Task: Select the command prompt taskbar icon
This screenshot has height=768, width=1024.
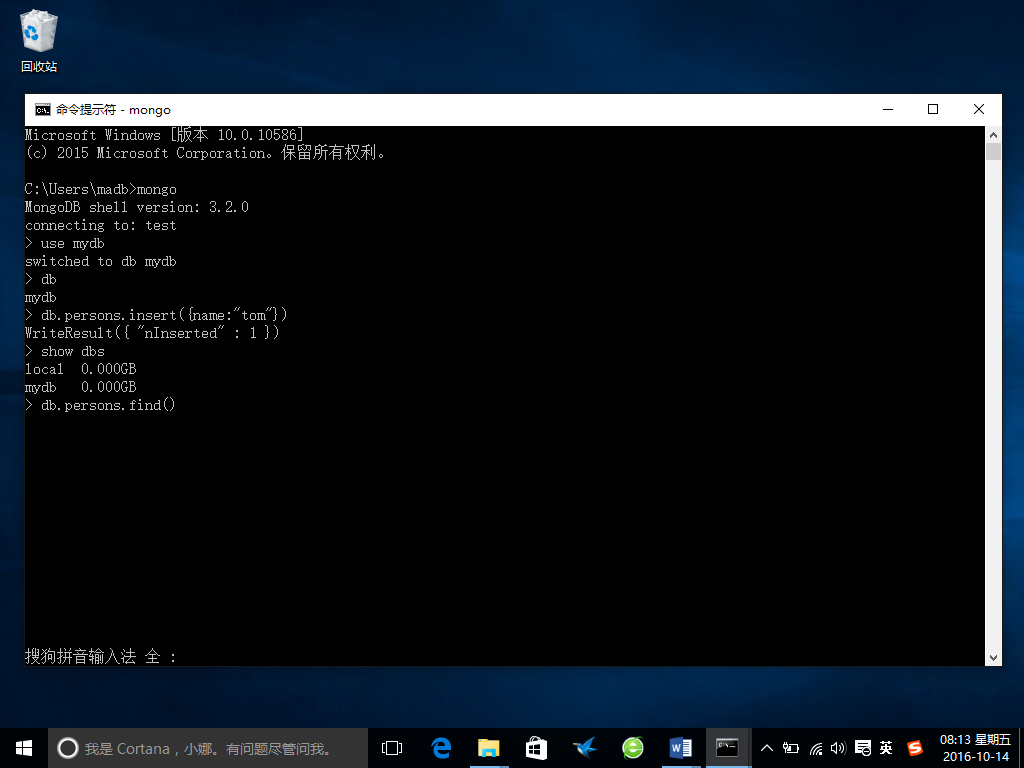Action: (728, 748)
